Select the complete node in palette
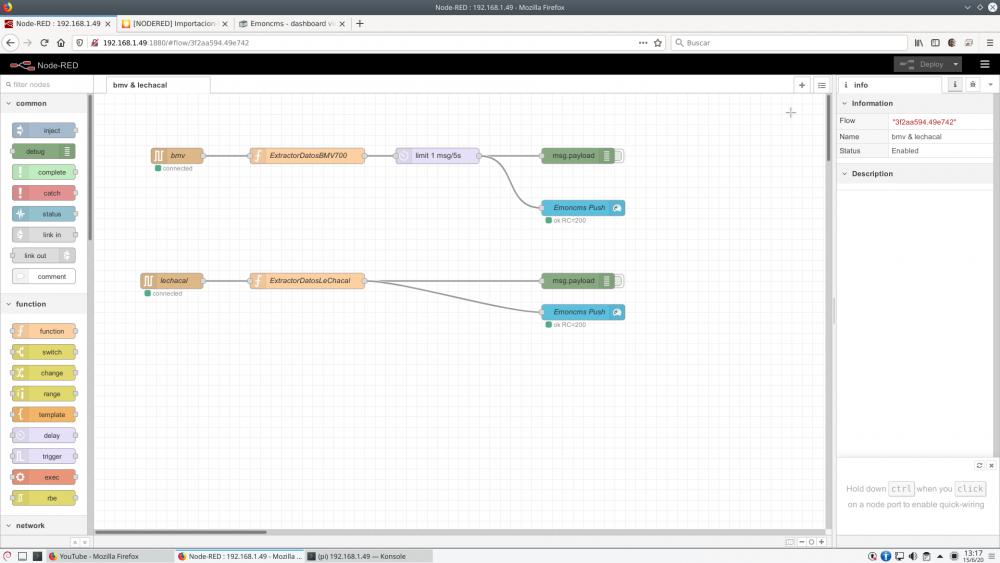The height and width of the screenshot is (563, 1000). pos(44,172)
